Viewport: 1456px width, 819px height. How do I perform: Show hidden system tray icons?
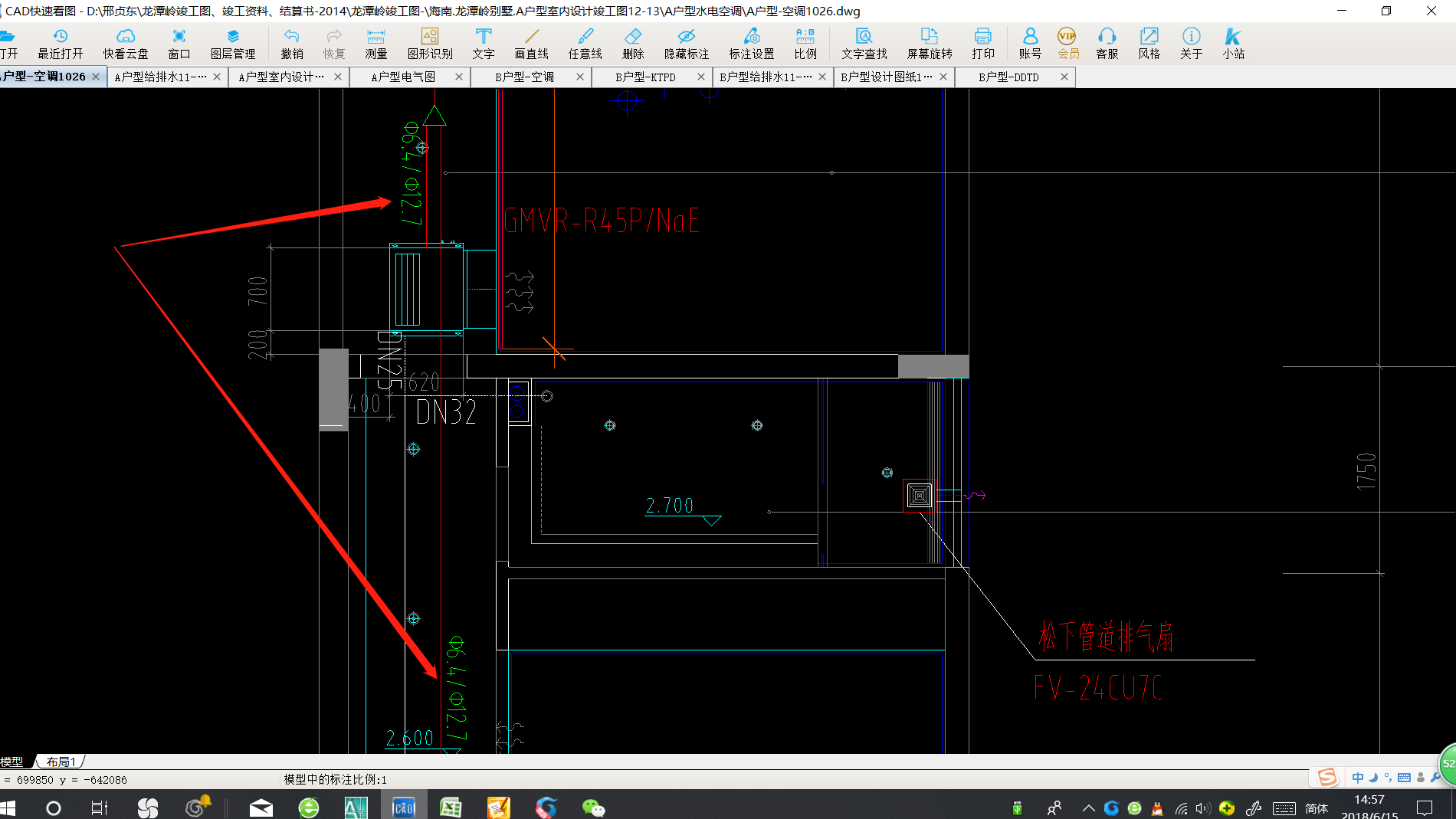click(1088, 808)
